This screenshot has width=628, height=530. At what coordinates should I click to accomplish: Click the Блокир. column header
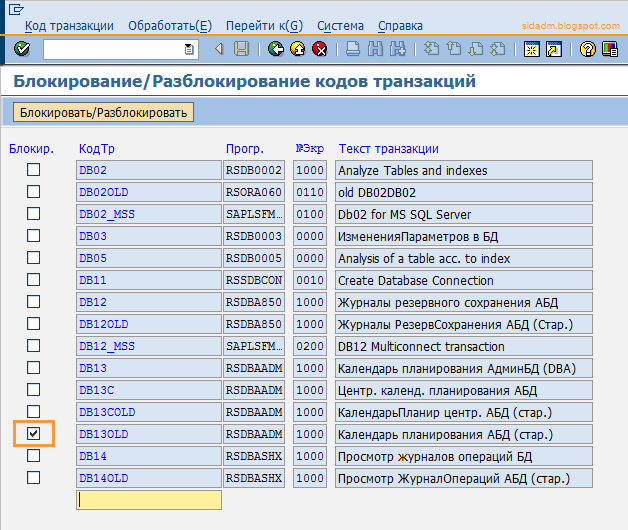31,149
